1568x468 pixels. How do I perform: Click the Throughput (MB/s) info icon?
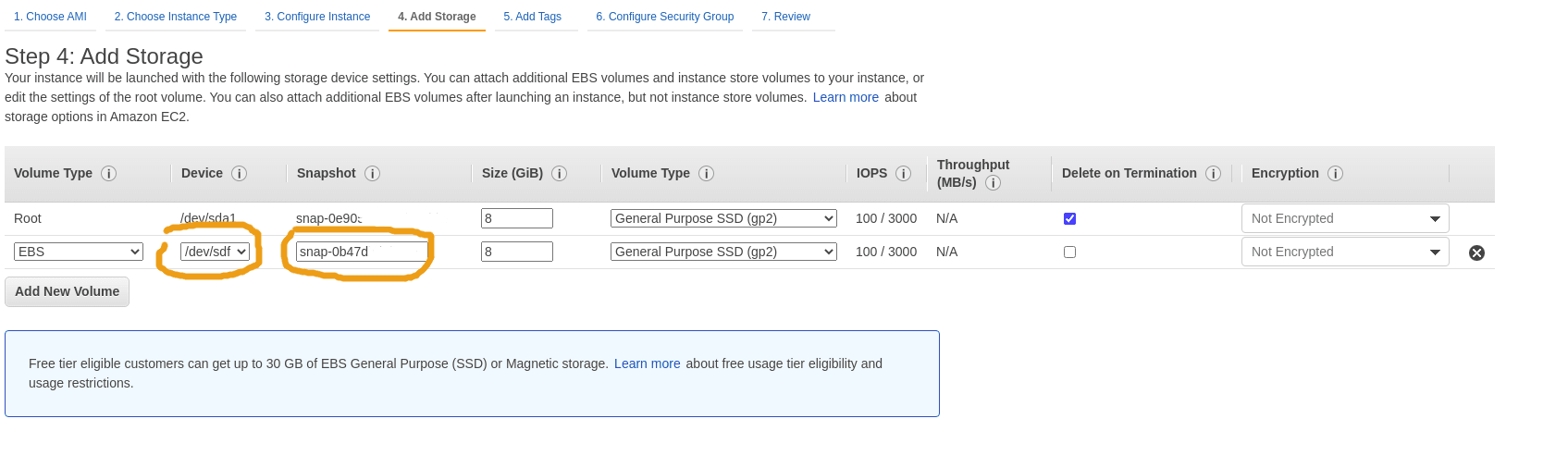[993, 182]
